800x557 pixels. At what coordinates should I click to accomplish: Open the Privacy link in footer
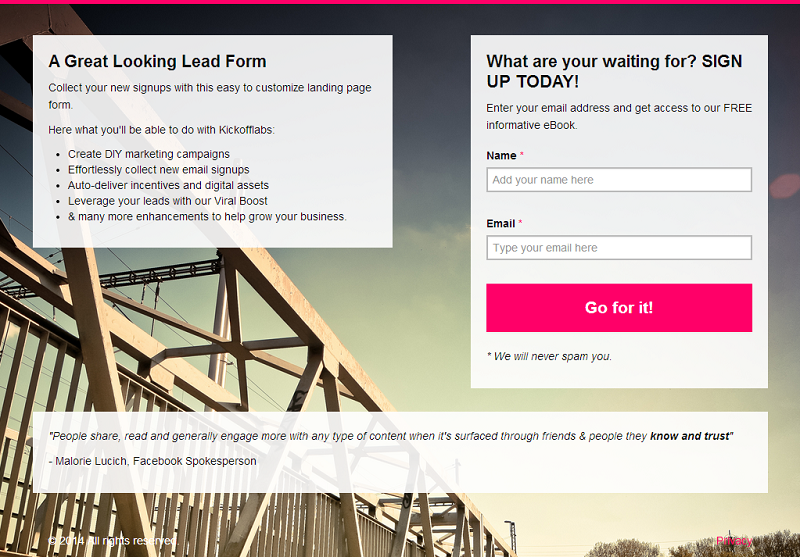pyautogui.click(x=734, y=541)
